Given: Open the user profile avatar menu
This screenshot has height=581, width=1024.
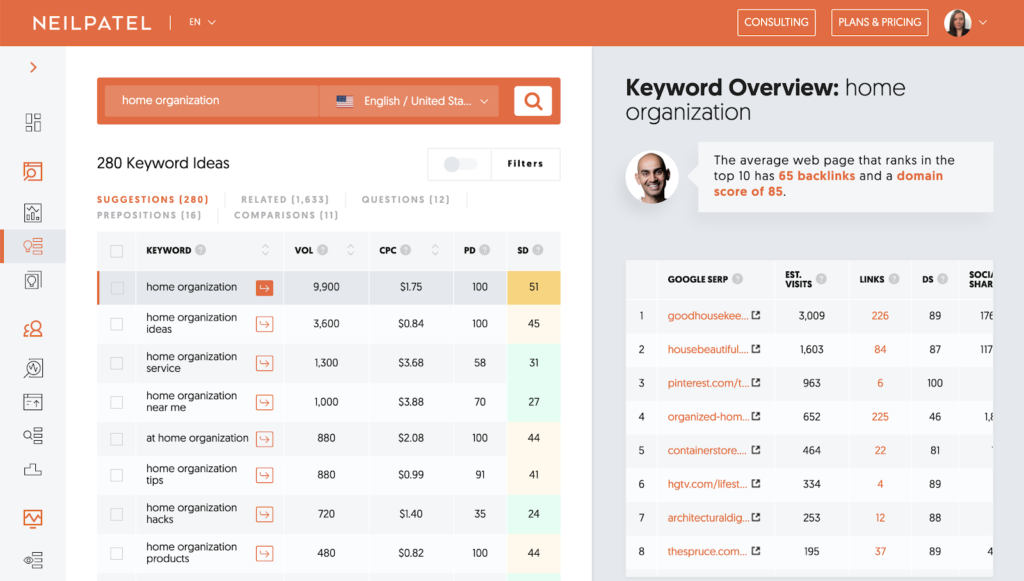Looking at the screenshot, I should (965, 23).
